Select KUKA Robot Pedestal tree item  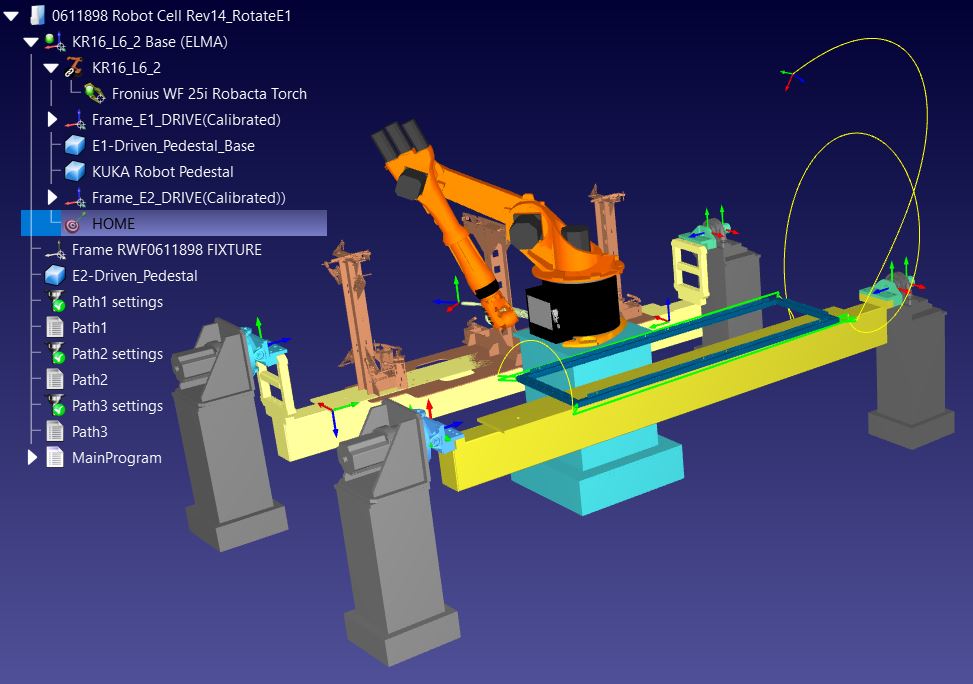(162, 172)
